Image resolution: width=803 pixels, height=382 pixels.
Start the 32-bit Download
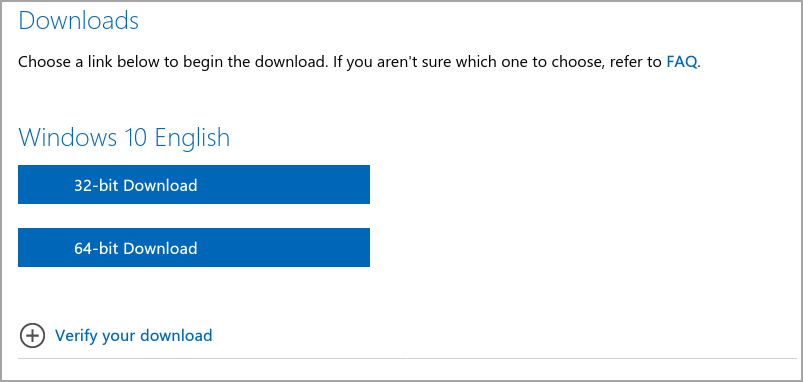pos(194,184)
